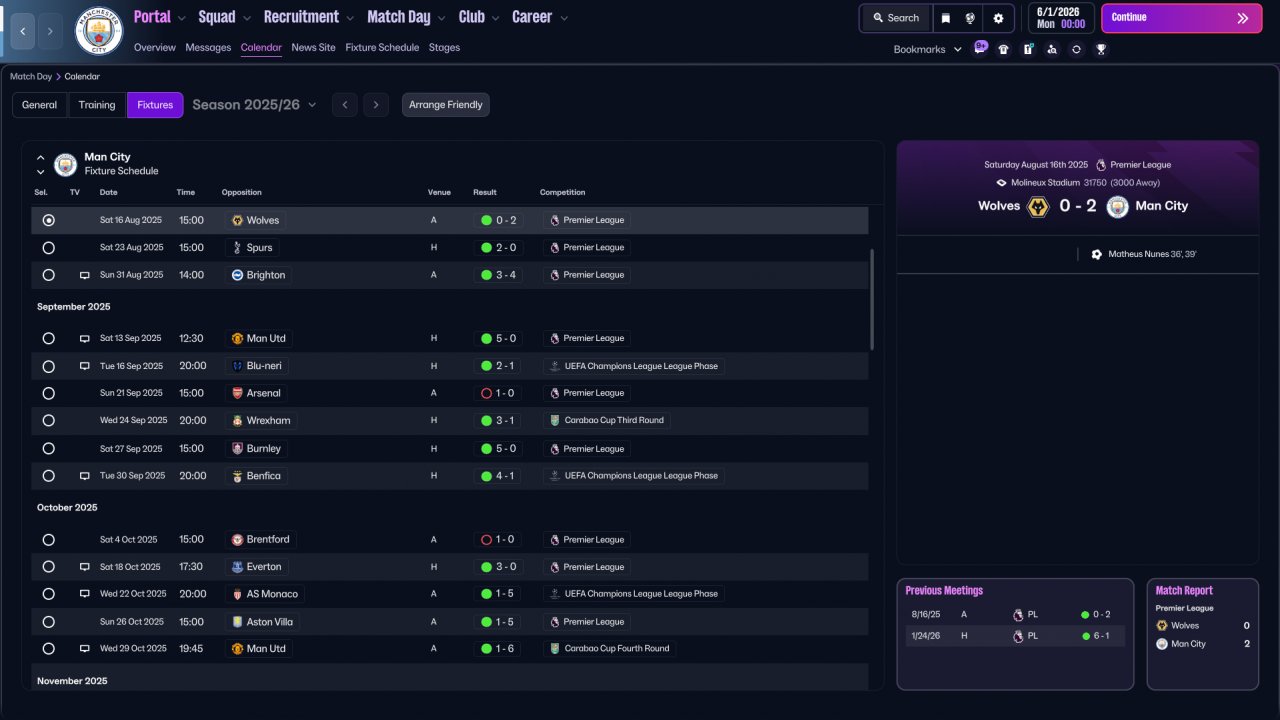Open the Stages sub-tab
Screen dimensions: 1280x720
[x=445, y=47]
